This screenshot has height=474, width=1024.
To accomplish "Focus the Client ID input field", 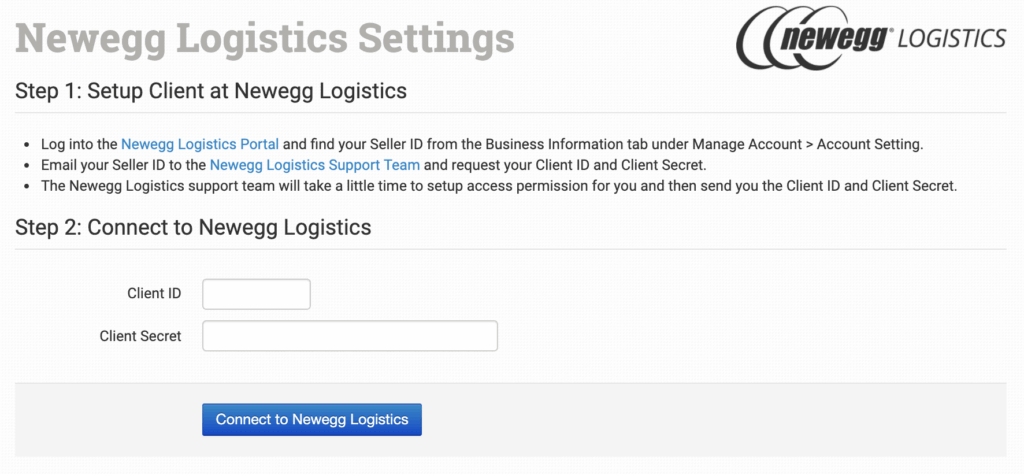I will coord(256,294).
